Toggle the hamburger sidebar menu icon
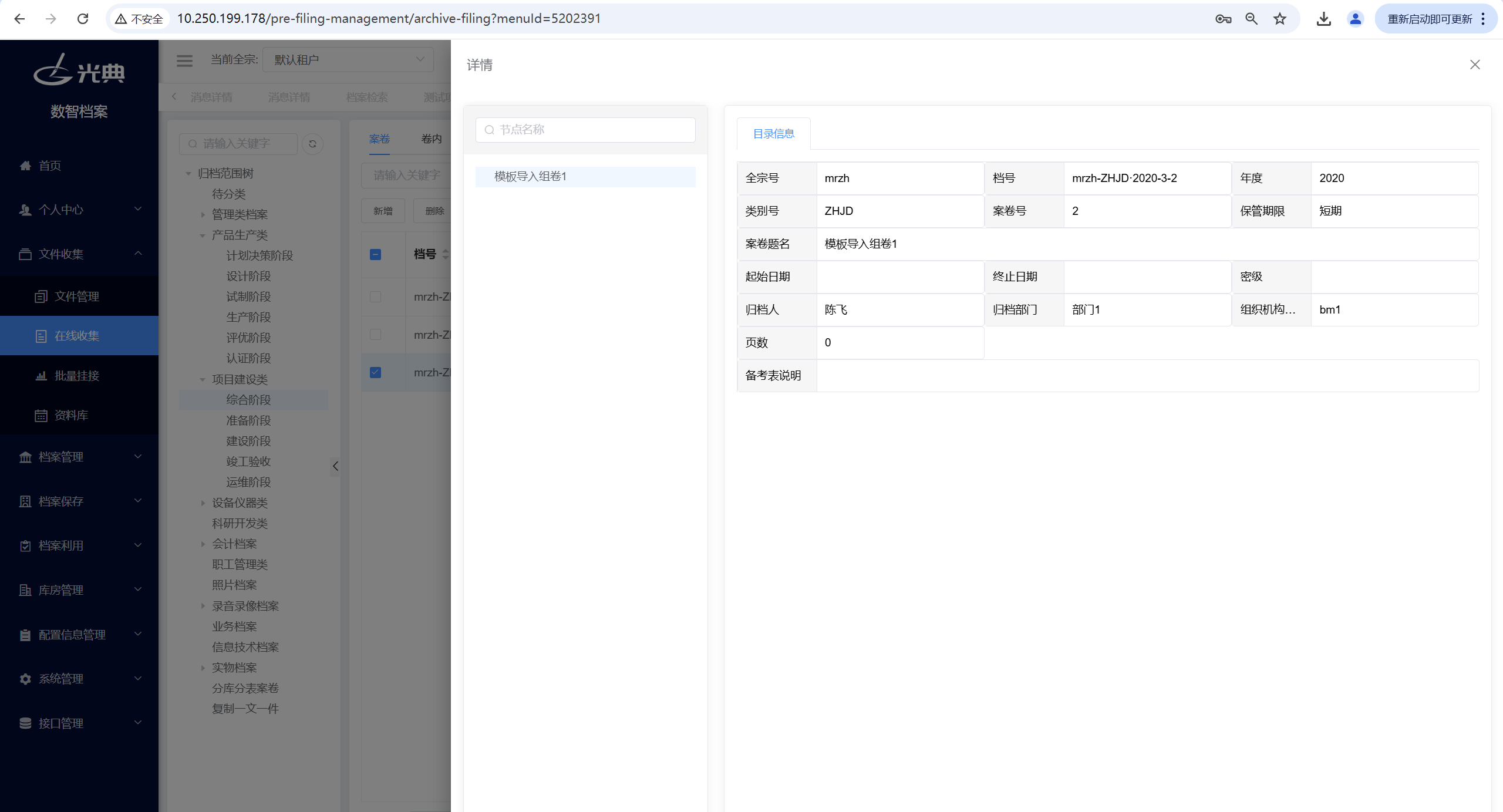 (185, 60)
